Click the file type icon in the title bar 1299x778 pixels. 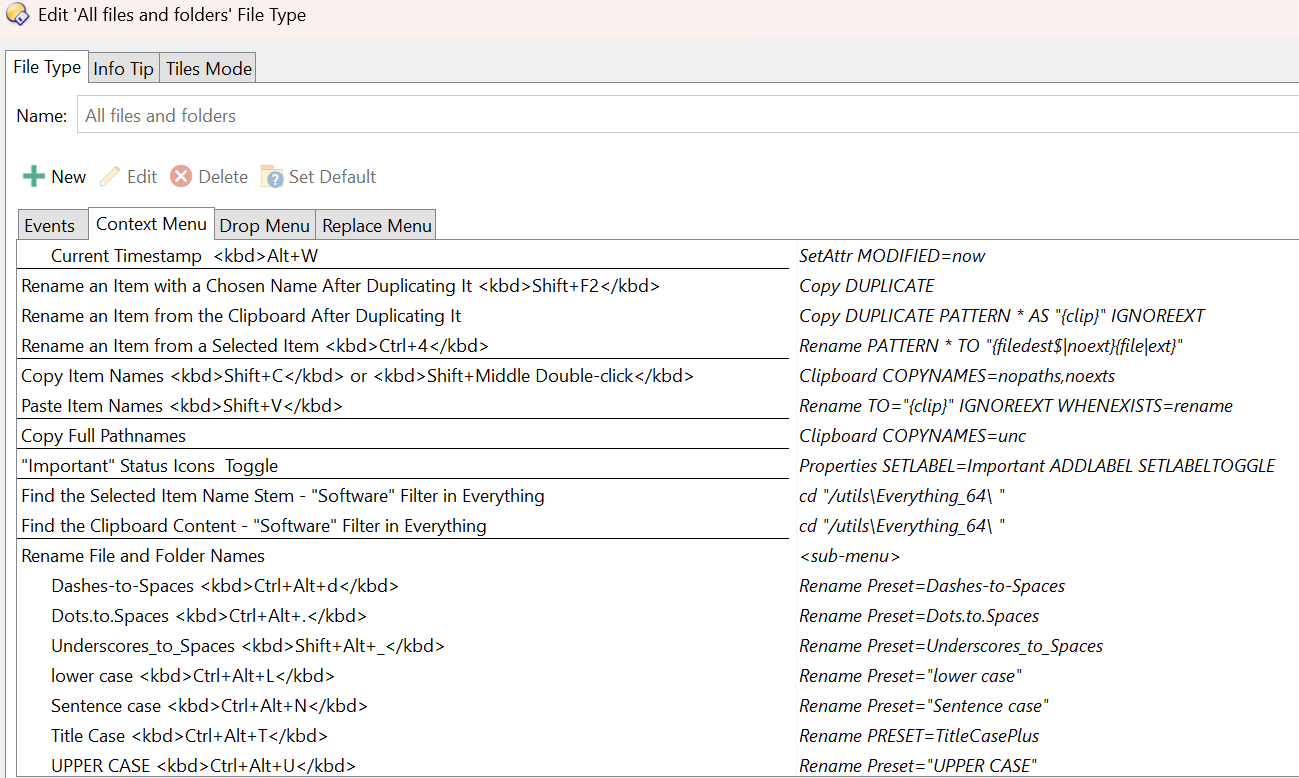(18, 15)
